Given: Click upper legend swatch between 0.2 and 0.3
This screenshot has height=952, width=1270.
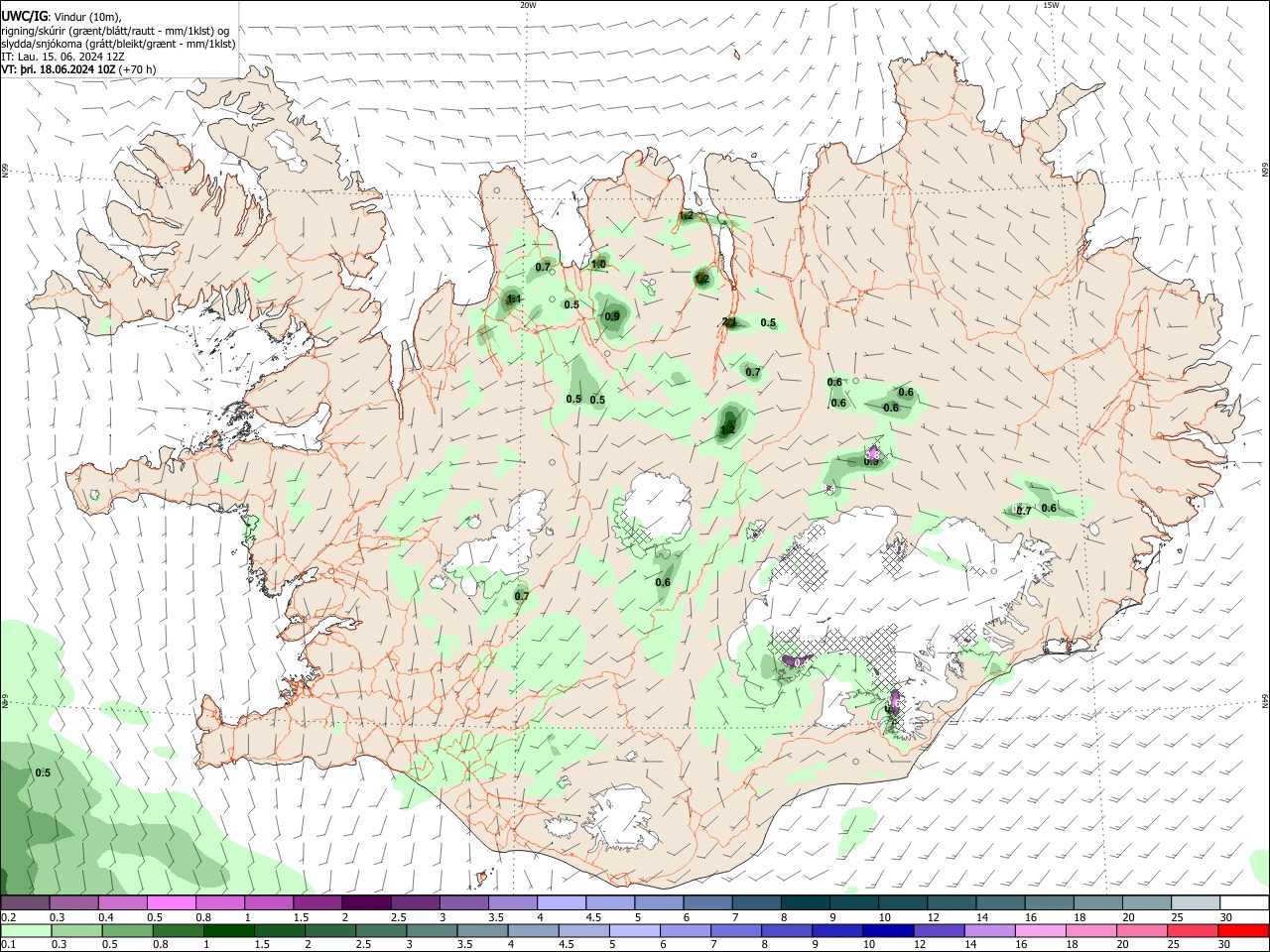Looking at the screenshot, I should (26, 902).
